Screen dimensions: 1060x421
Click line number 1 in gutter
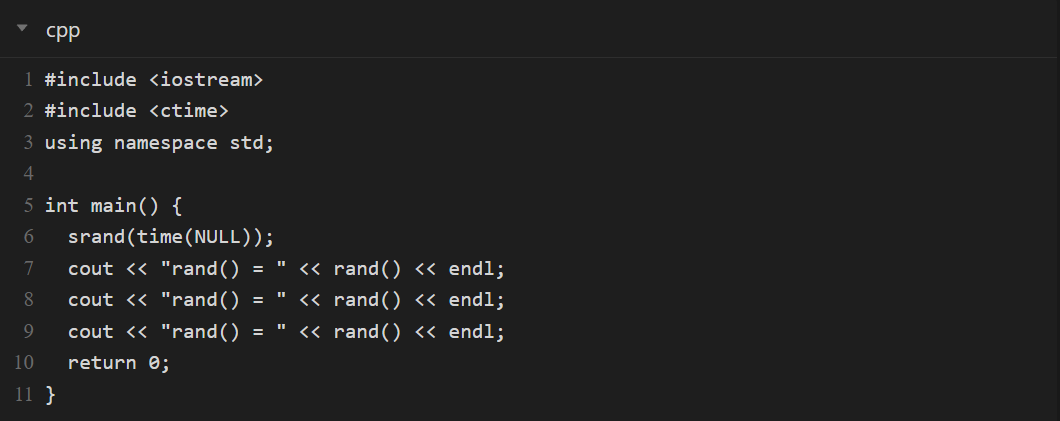click(x=29, y=80)
